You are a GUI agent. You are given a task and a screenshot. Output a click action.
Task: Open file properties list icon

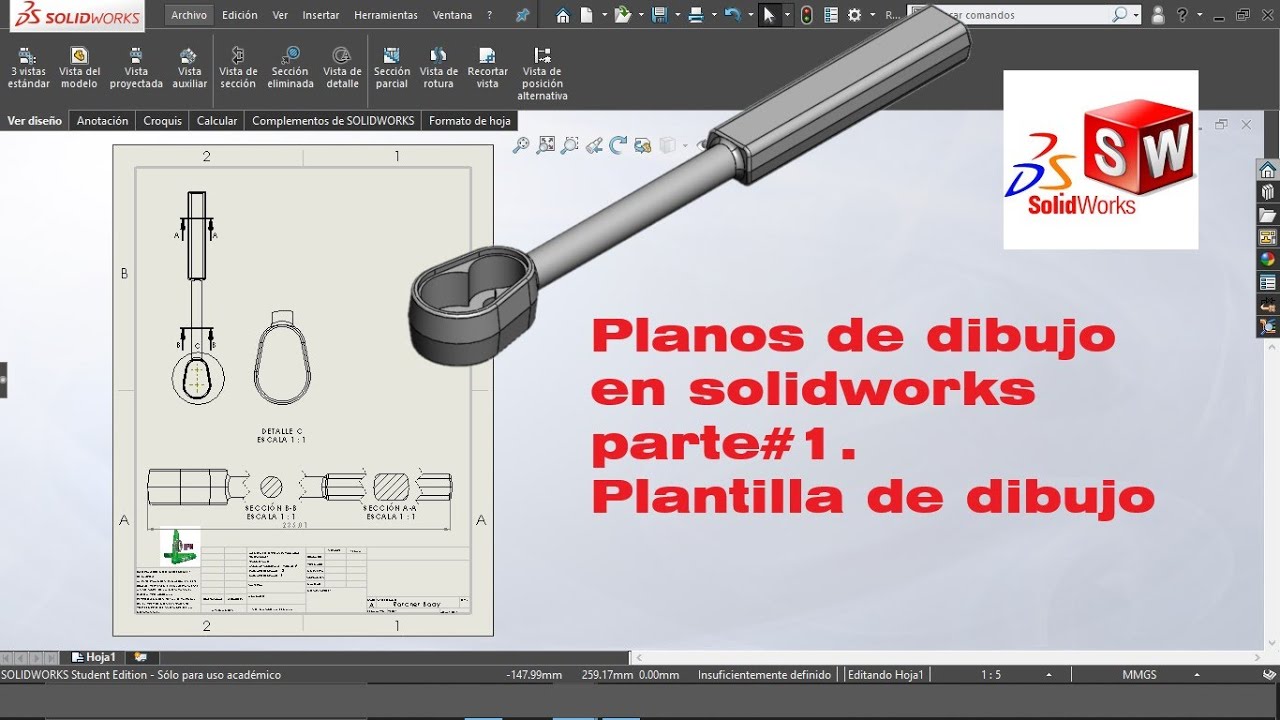pos(830,15)
